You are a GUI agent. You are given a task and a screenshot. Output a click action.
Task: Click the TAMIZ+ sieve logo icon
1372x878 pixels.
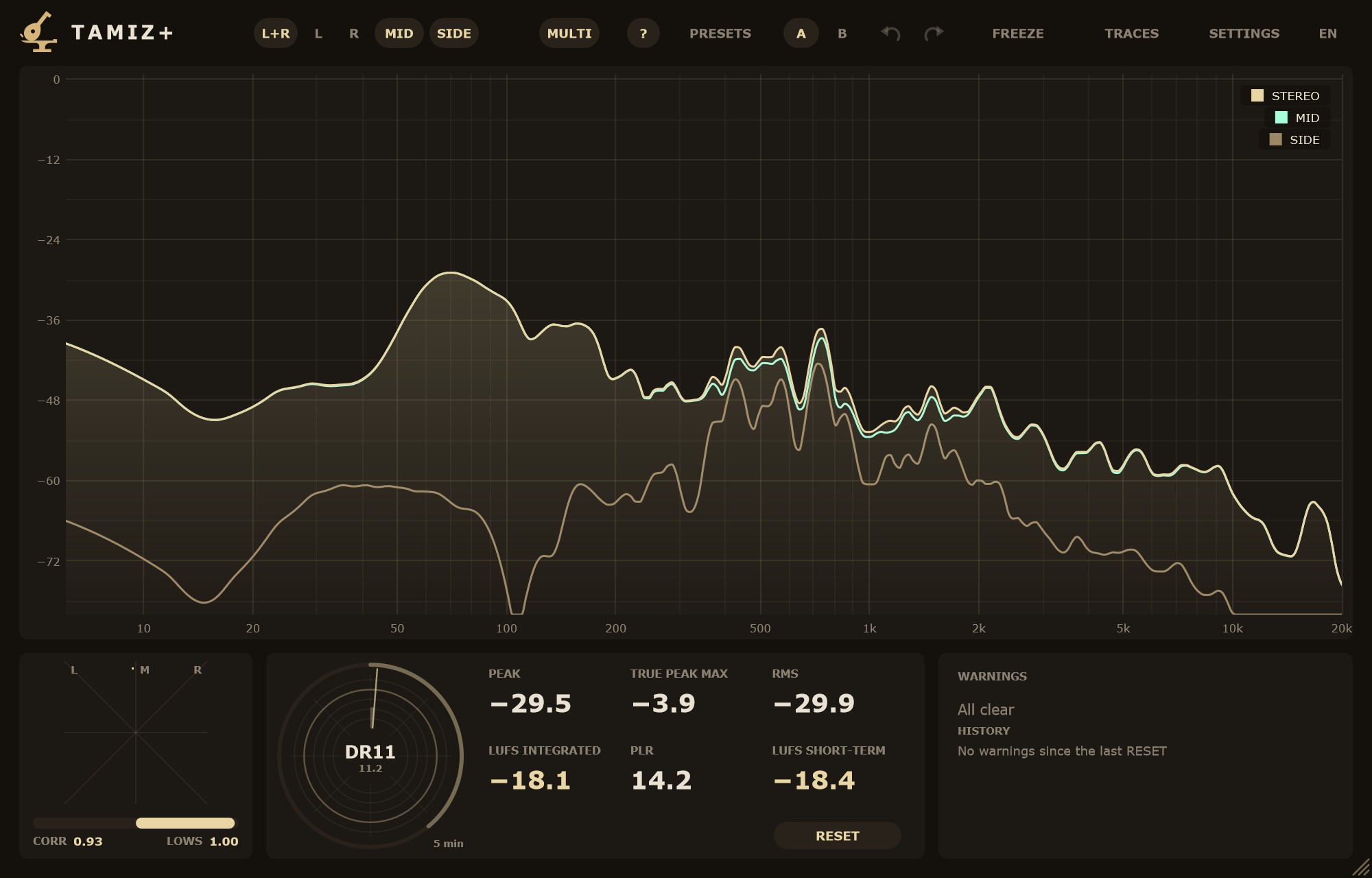pos(38,32)
